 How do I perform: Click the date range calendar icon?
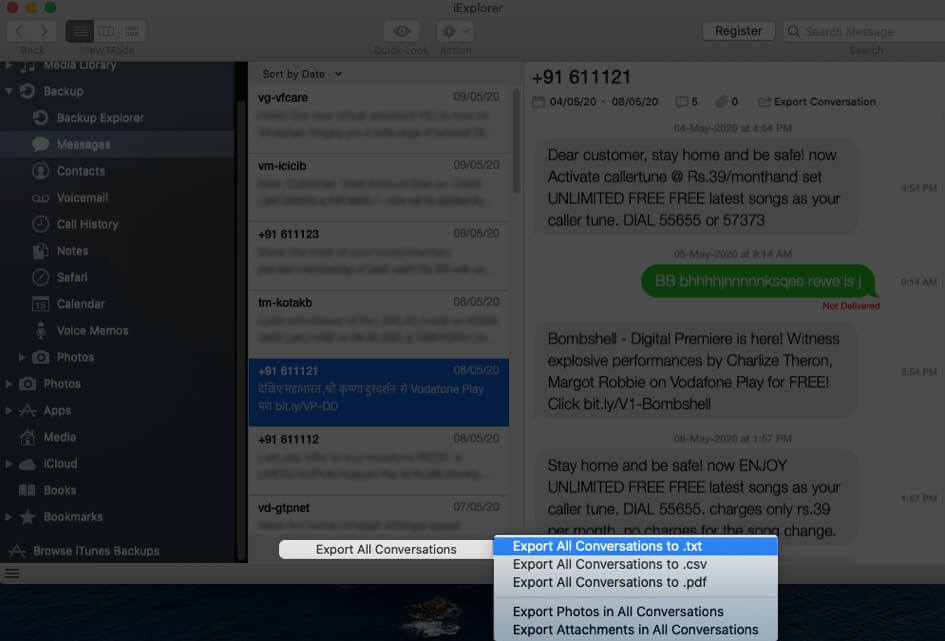coord(538,102)
